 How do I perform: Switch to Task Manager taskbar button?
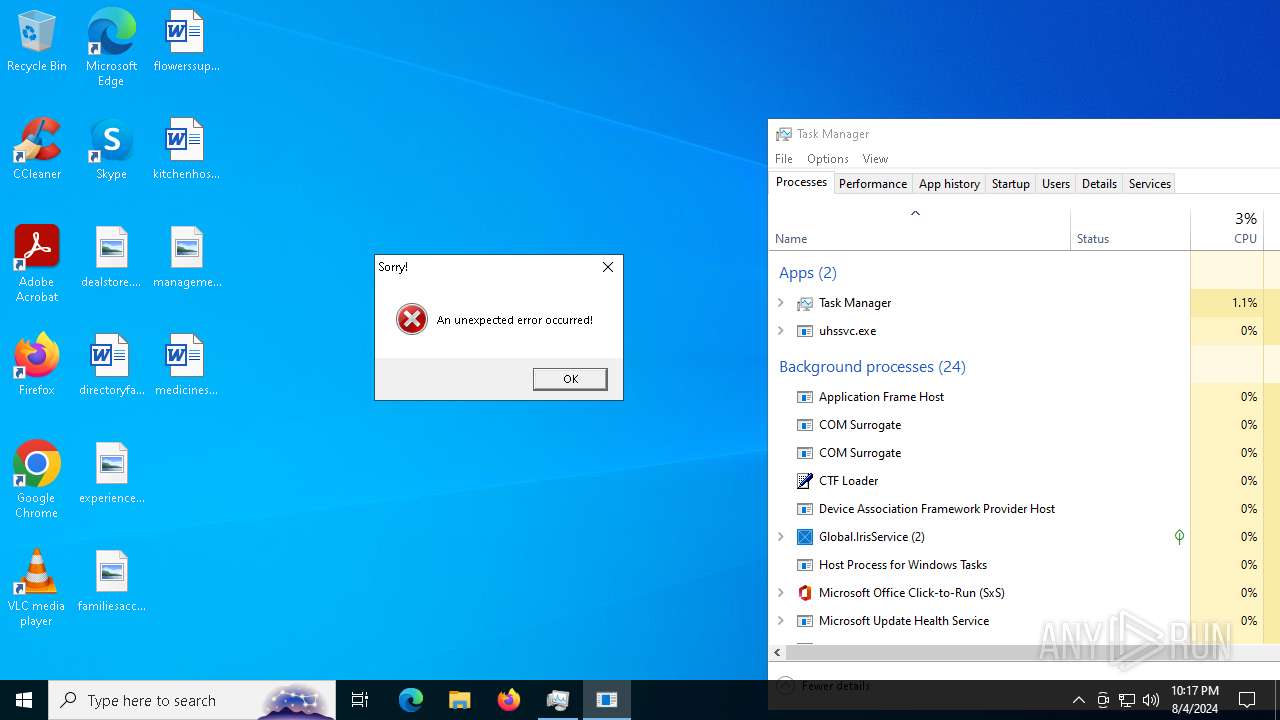coord(558,700)
